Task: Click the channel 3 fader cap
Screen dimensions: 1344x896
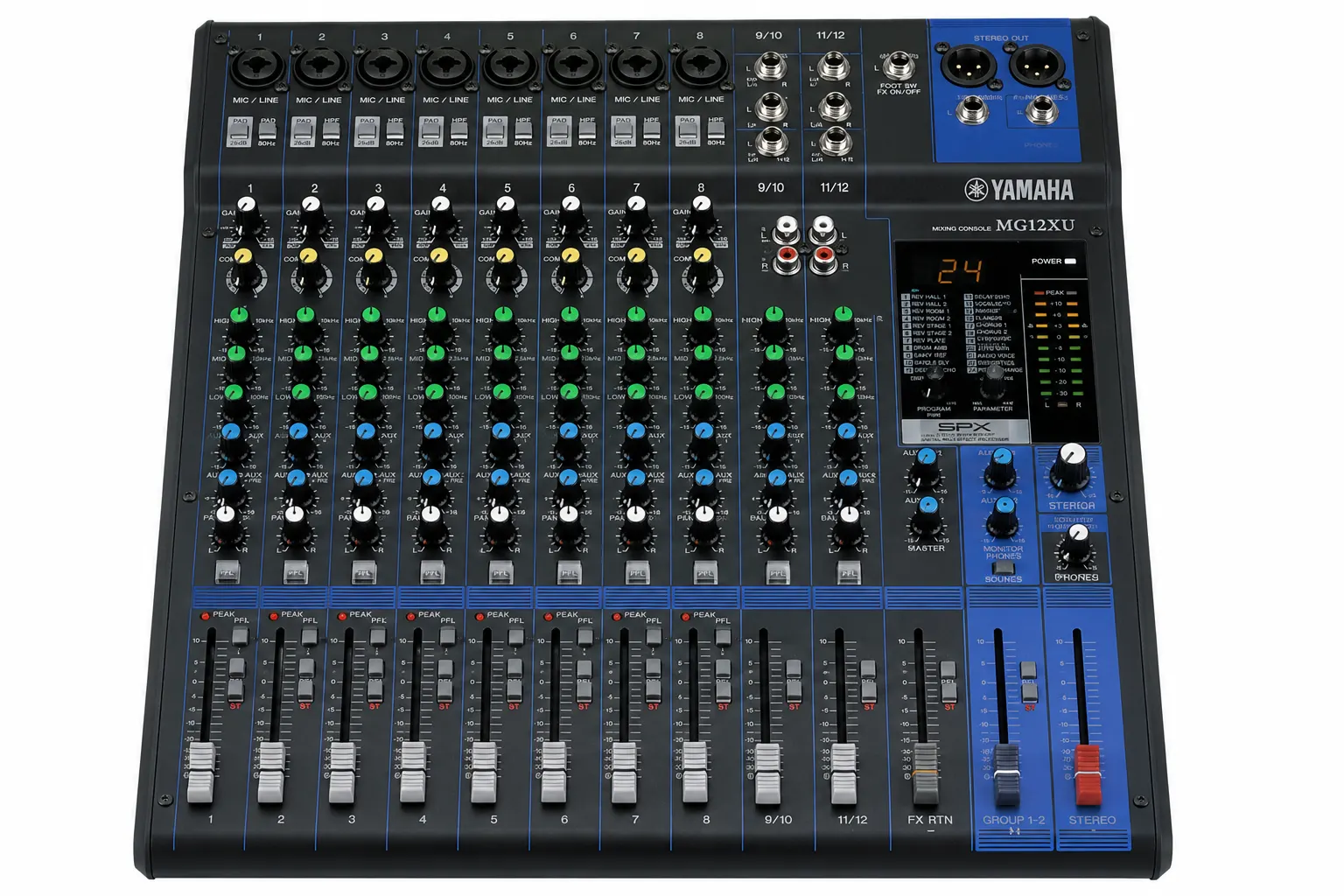Action: (342, 773)
